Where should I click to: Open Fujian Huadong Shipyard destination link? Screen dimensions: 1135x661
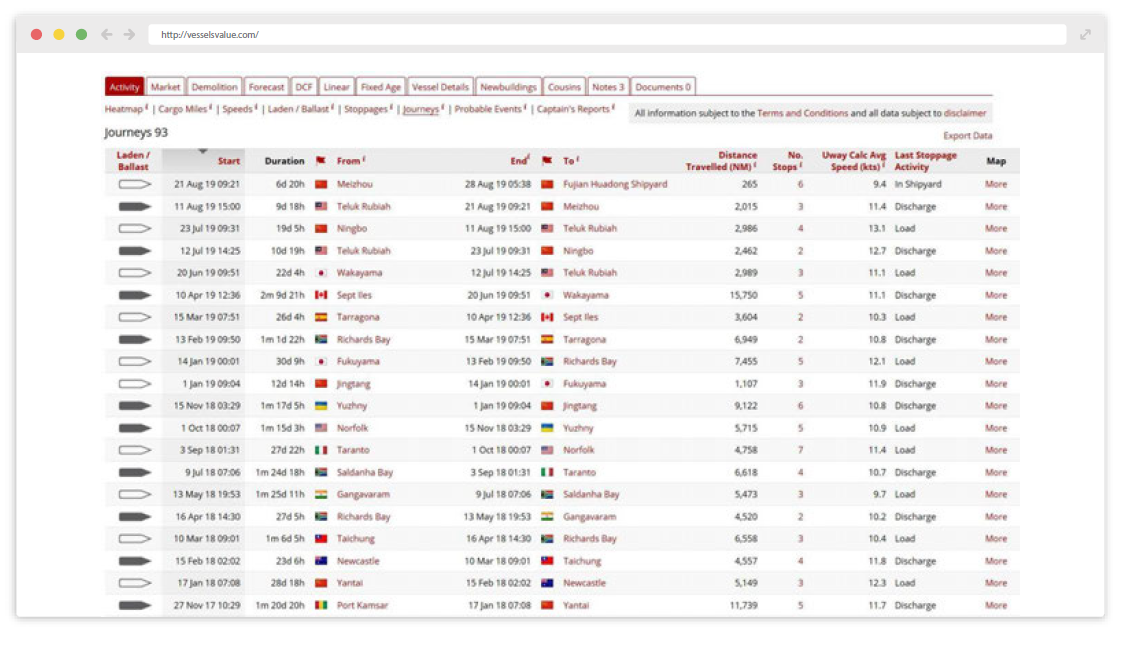[x=614, y=184]
